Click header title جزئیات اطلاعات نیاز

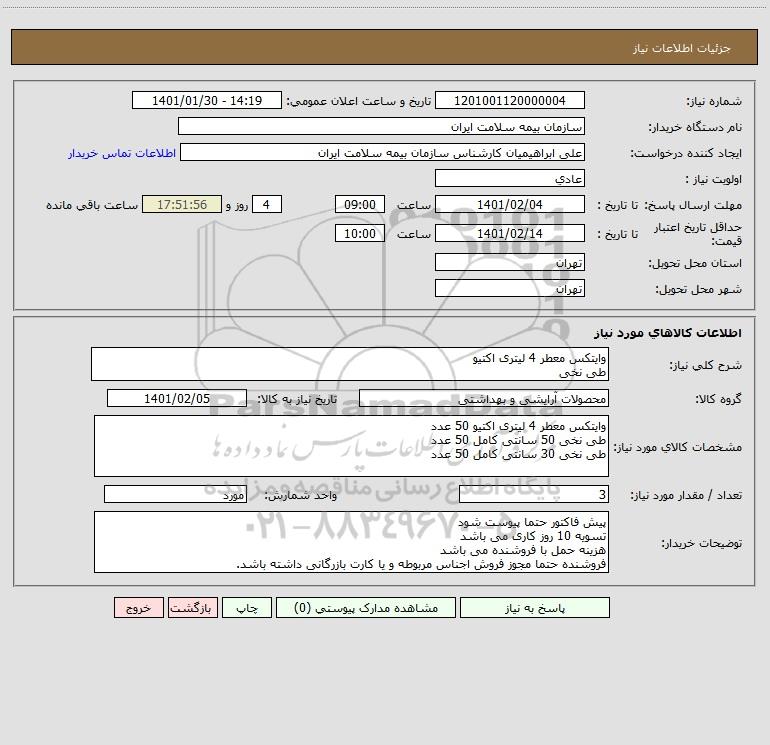point(682,48)
